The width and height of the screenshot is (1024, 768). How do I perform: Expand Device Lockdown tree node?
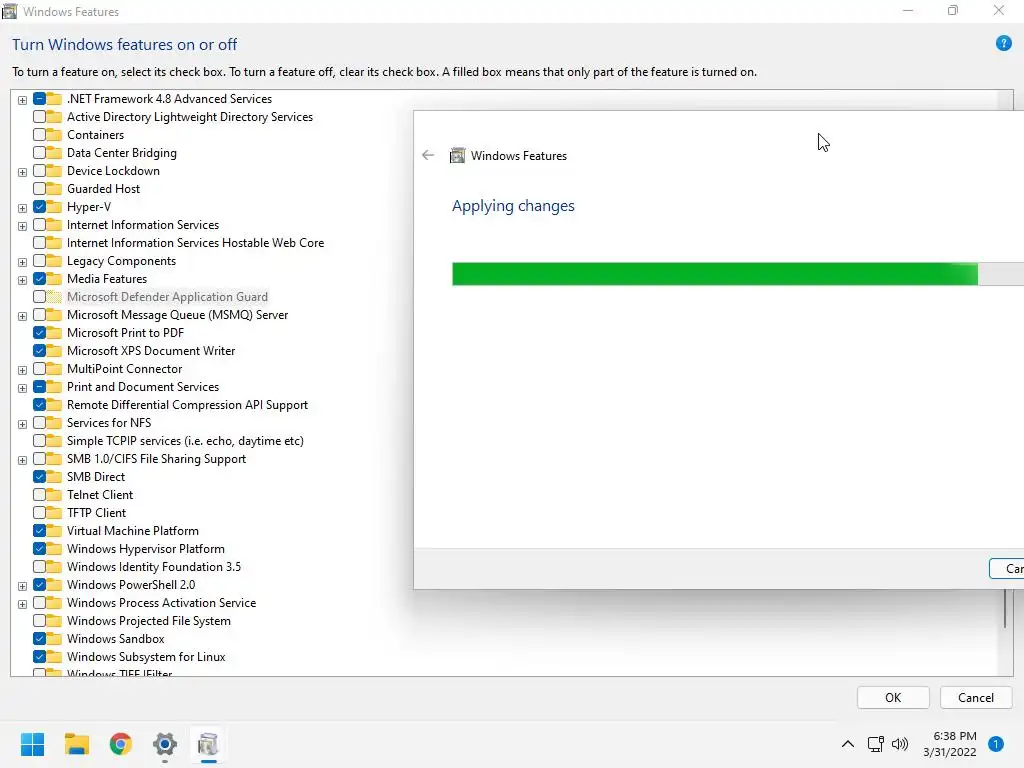tap(22, 172)
